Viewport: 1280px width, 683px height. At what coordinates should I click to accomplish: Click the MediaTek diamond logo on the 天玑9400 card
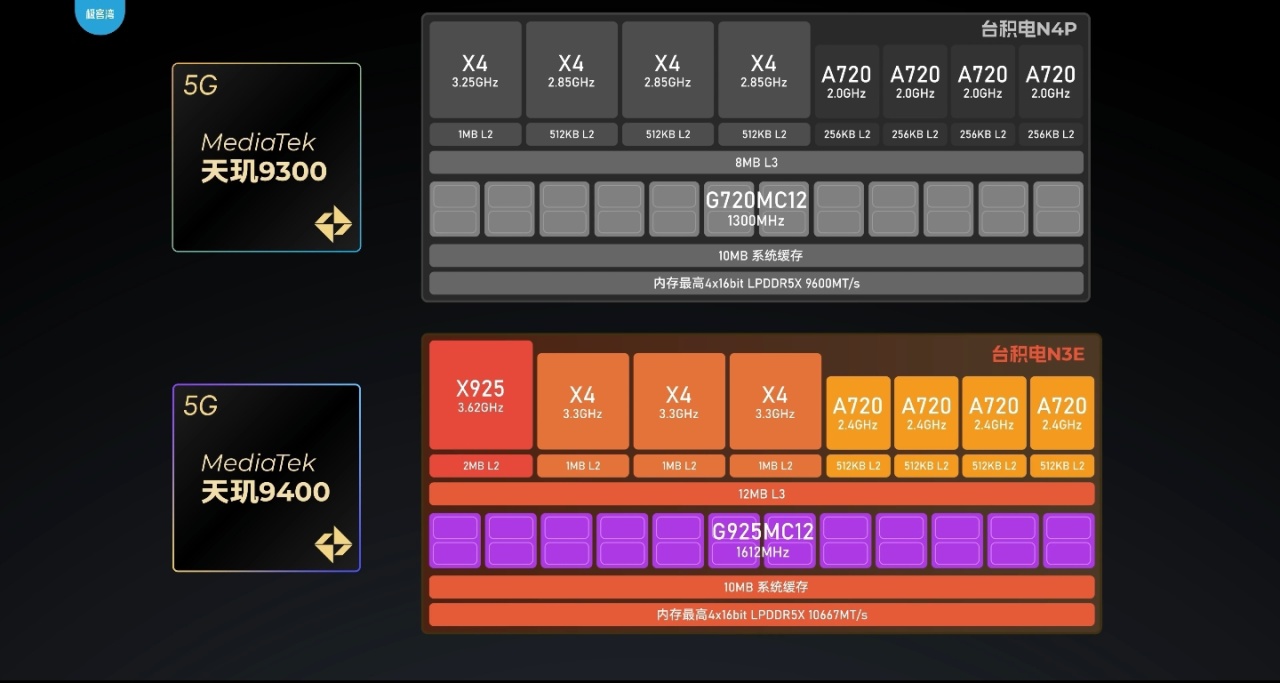[333, 544]
